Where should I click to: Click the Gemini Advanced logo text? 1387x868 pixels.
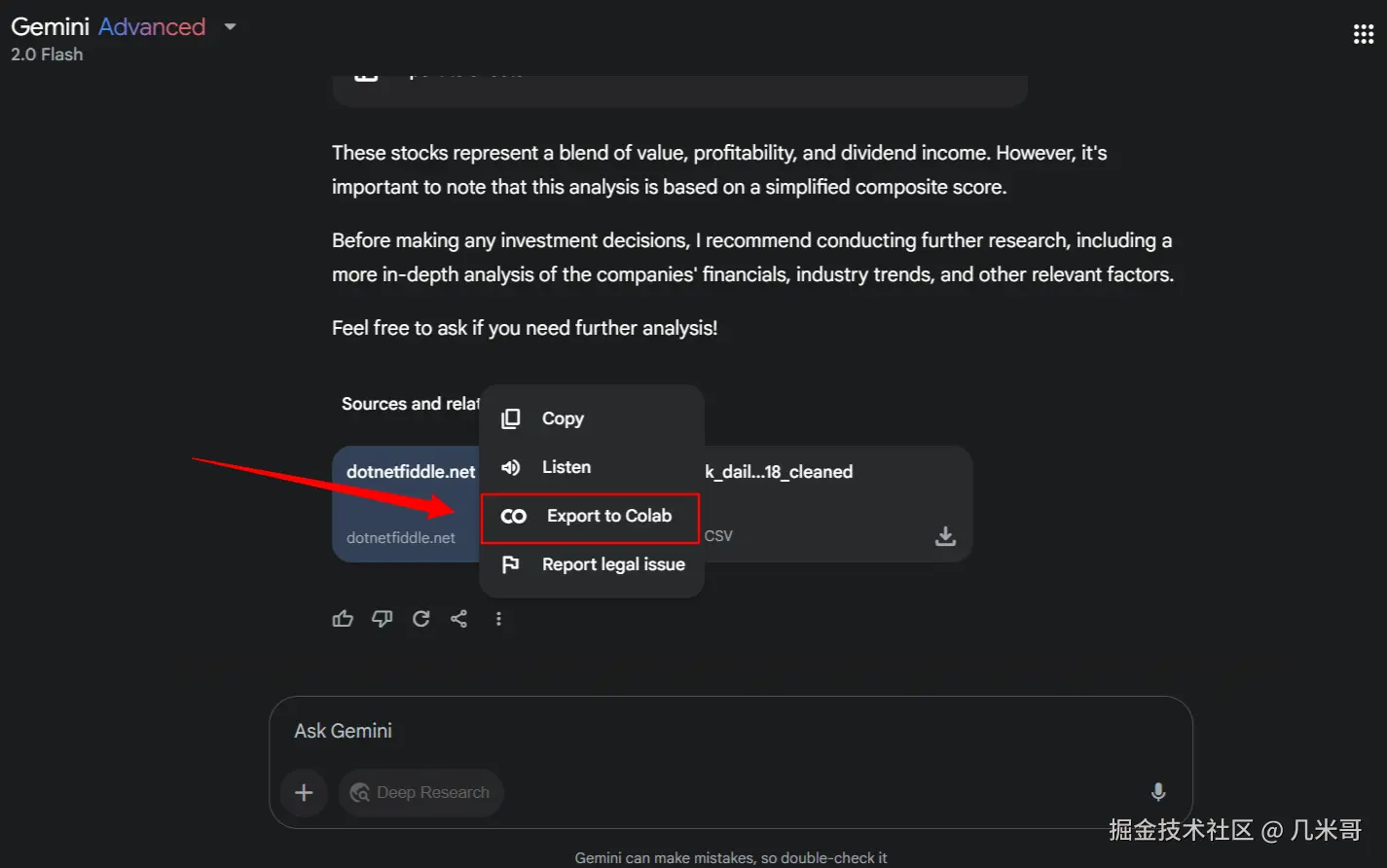[x=108, y=27]
